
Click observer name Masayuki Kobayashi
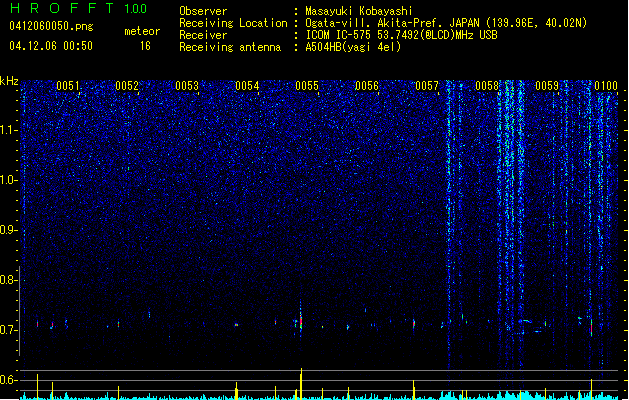click(x=359, y=11)
